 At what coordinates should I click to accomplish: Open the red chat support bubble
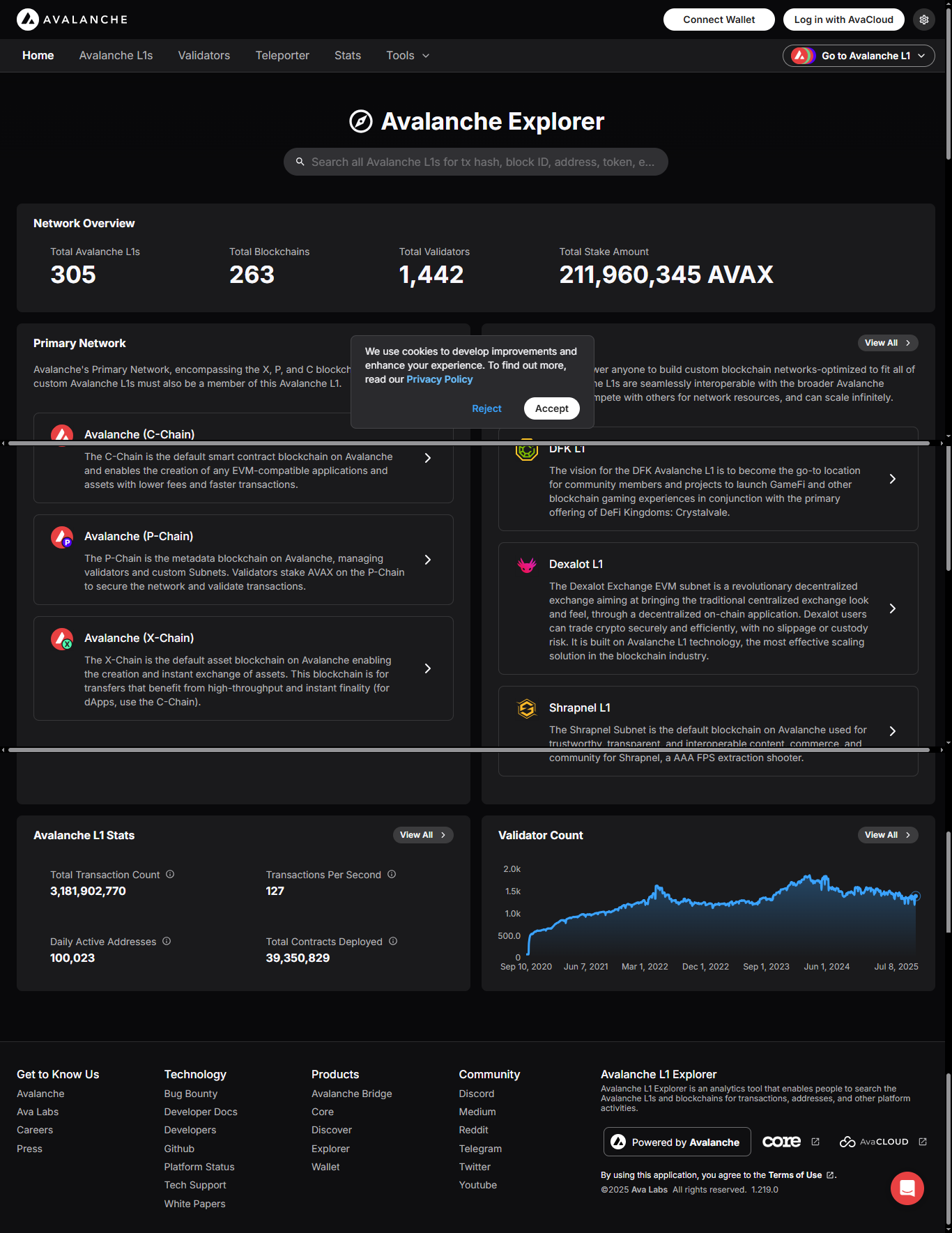click(x=907, y=1188)
